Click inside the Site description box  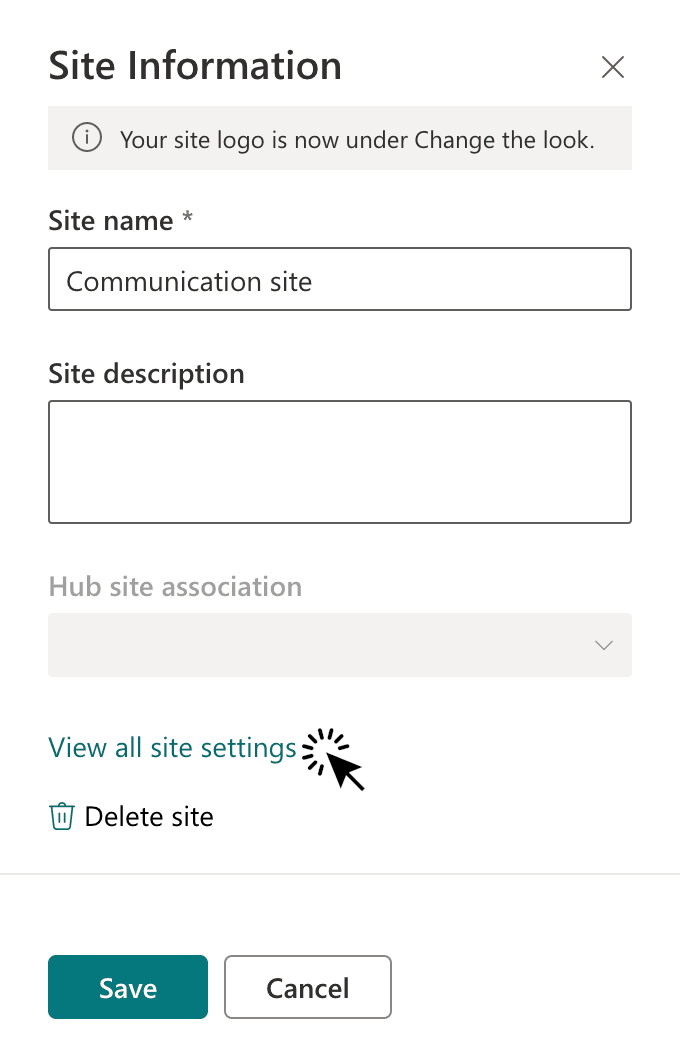(x=340, y=462)
